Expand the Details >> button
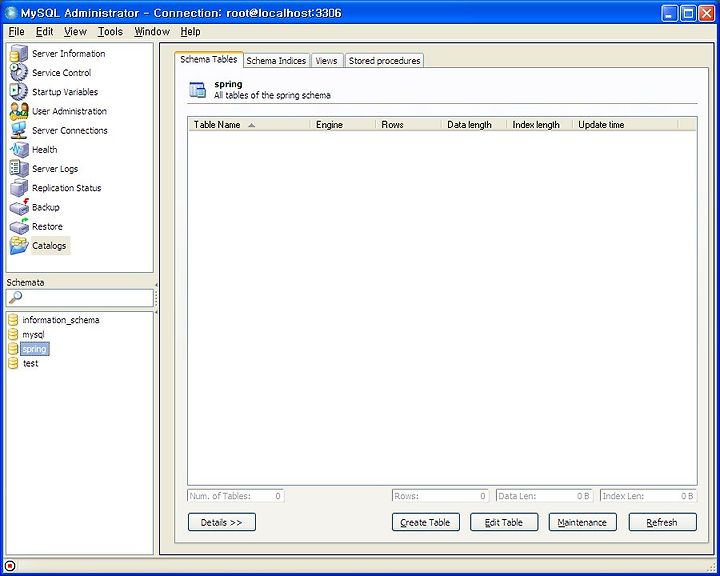720x576 pixels. (222, 522)
